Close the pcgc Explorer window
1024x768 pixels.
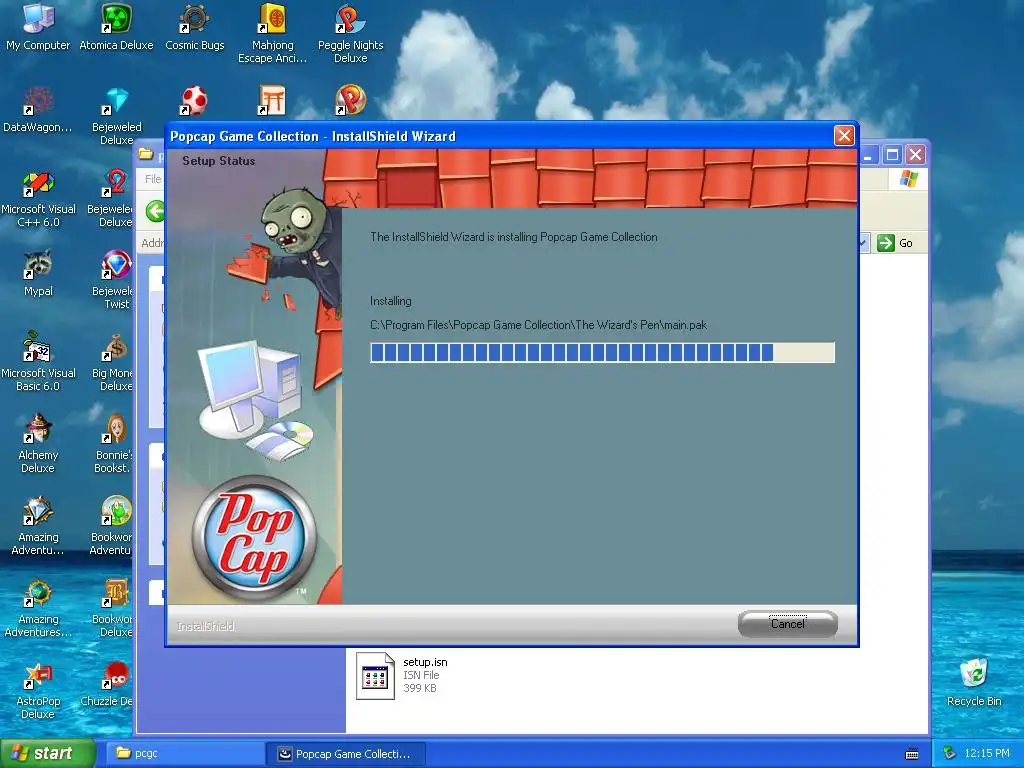(x=916, y=155)
